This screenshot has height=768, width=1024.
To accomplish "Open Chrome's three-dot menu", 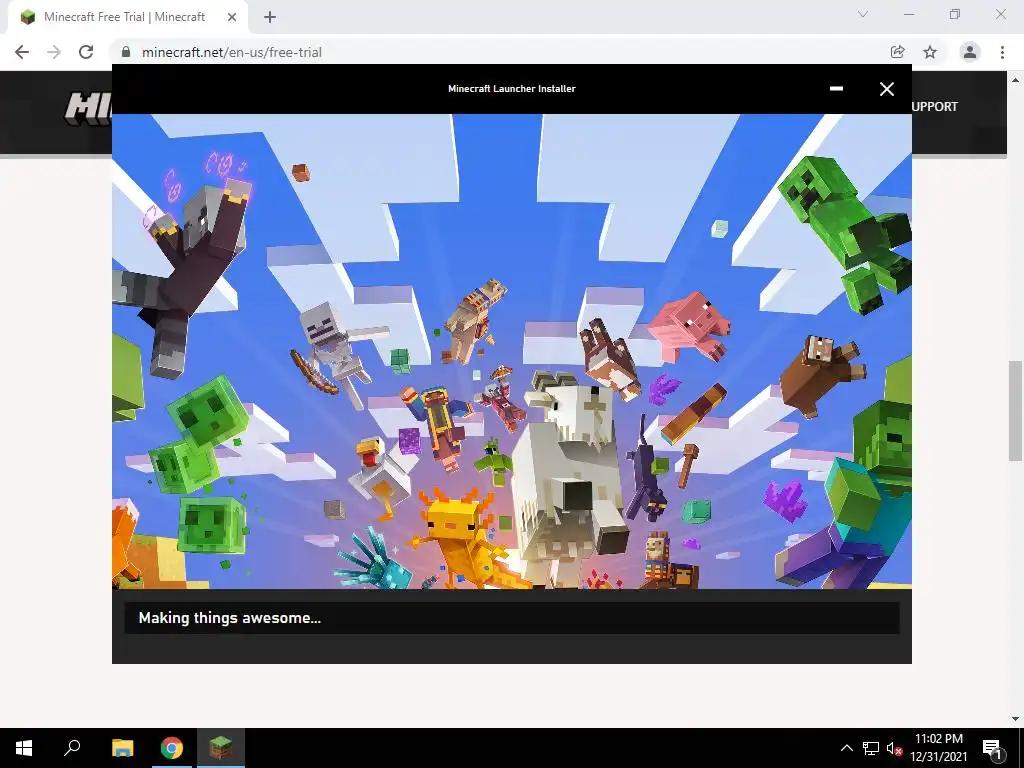I will tap(1002, 52).
